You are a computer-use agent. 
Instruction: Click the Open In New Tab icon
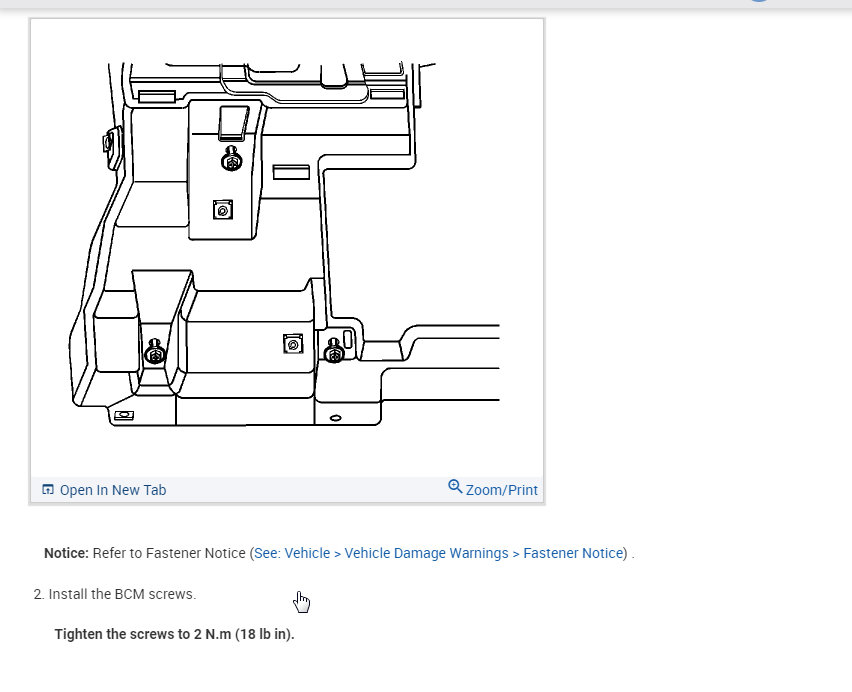48,489
